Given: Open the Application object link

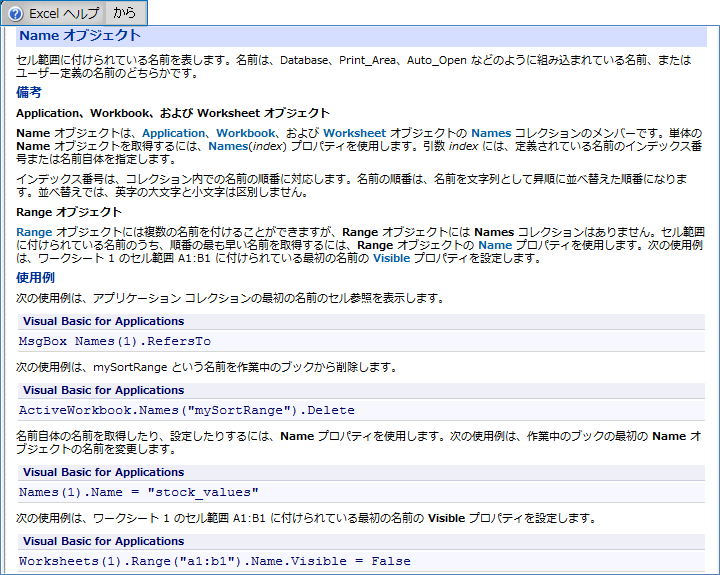Looking at the screenshot, I should point(174,133).
